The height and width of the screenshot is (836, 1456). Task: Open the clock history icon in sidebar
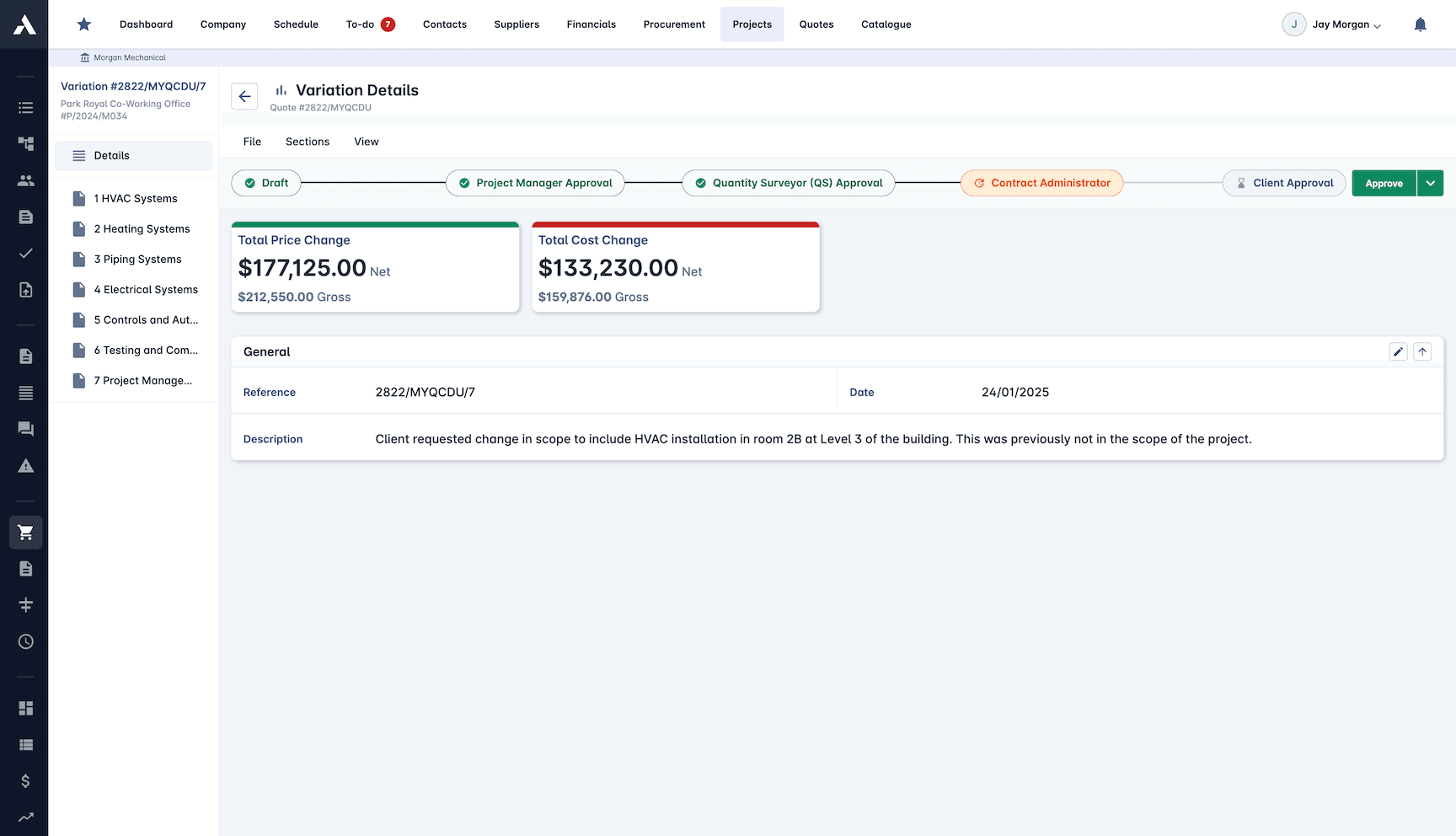25,641
